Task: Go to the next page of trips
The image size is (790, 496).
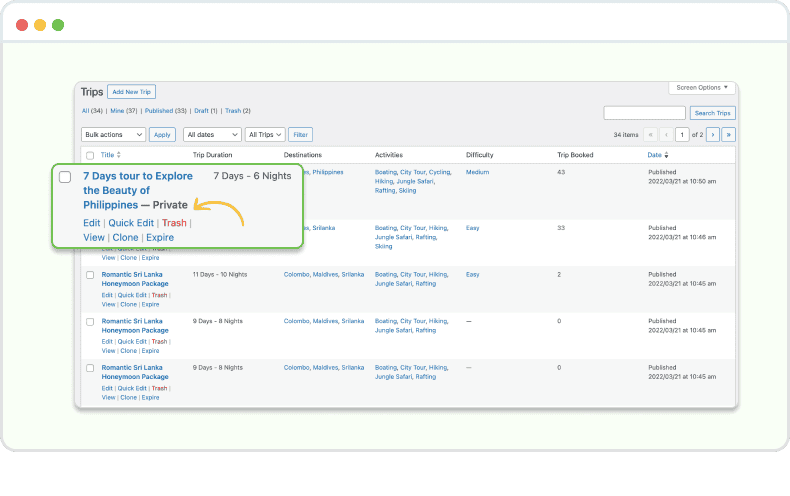Action: point(711,134)
